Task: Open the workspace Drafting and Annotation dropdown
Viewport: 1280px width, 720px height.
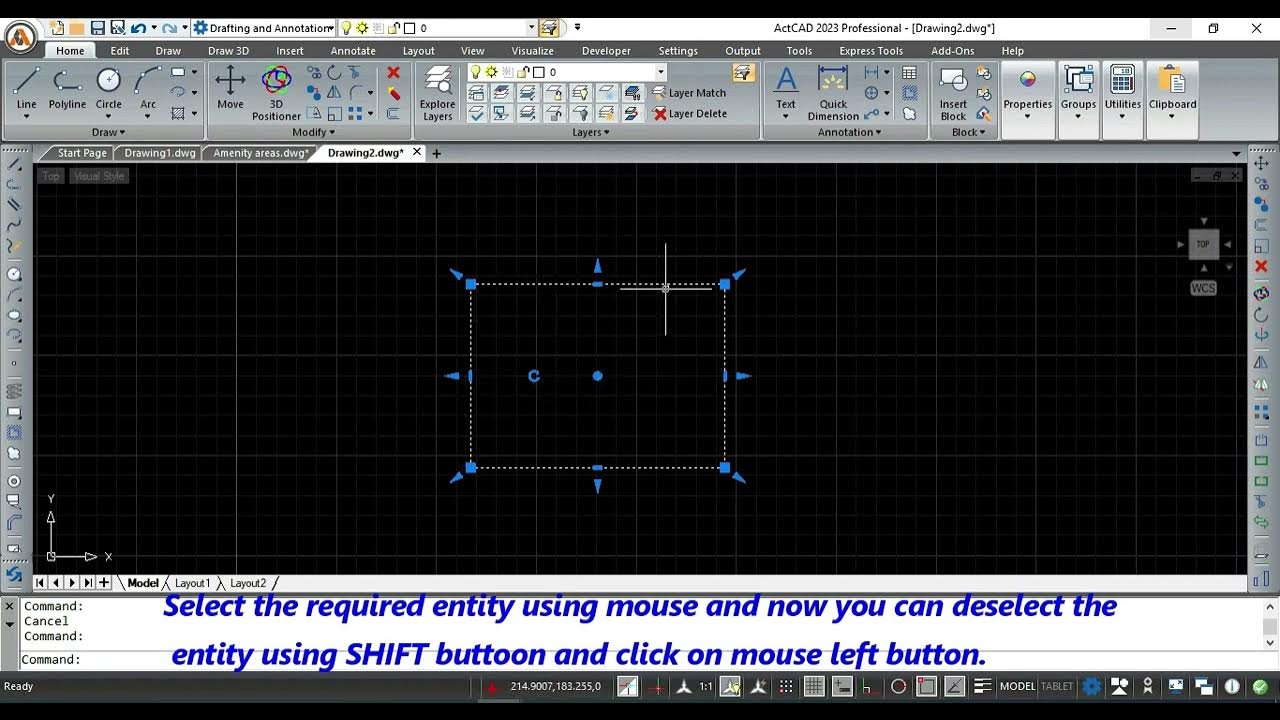Action: pyautogui.click(x=263, y=28)
